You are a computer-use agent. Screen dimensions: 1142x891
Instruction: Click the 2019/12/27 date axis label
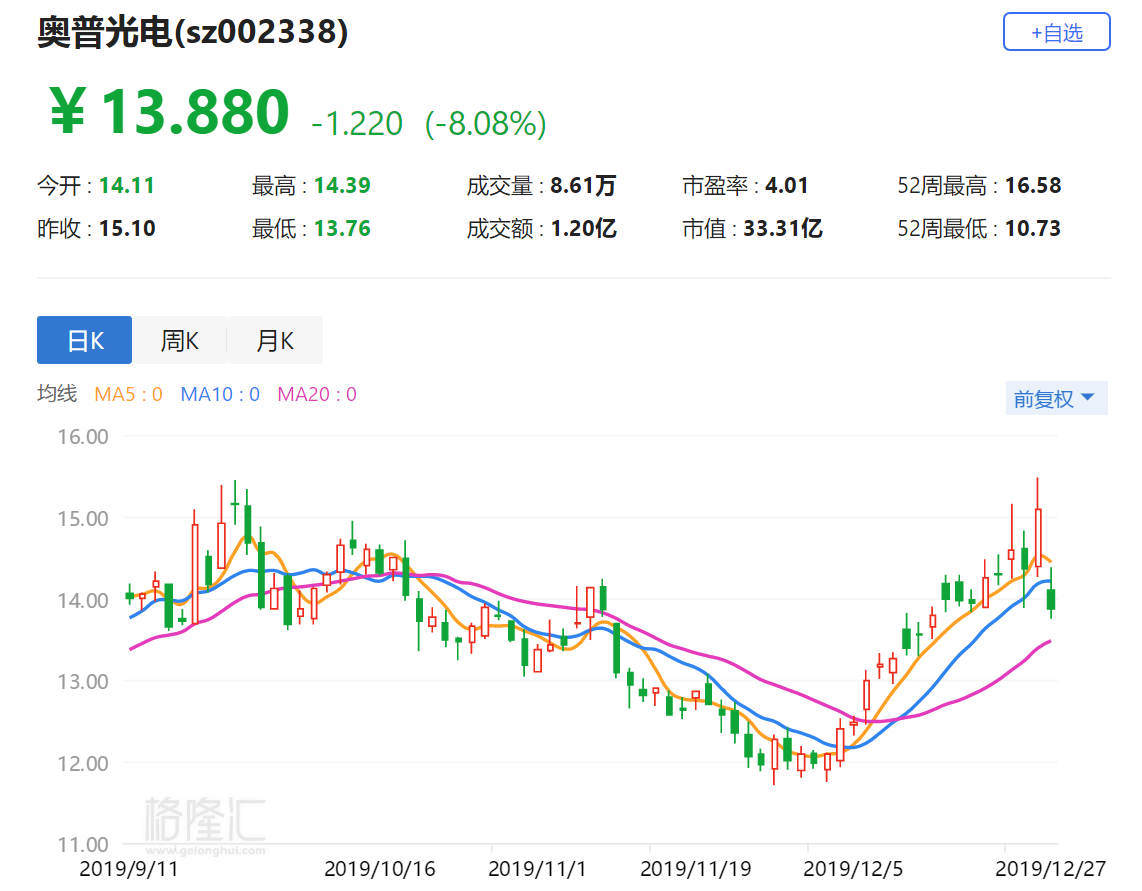point(1050,869)
